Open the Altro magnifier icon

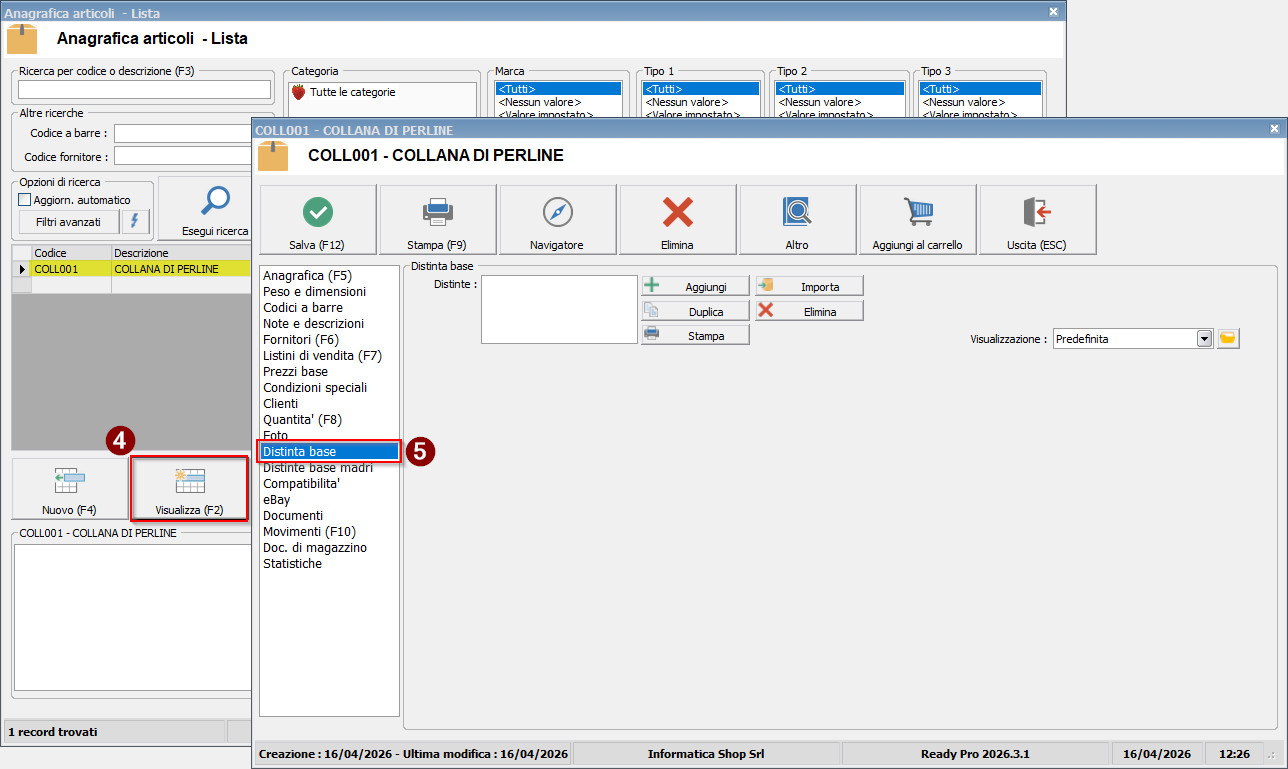797,211
